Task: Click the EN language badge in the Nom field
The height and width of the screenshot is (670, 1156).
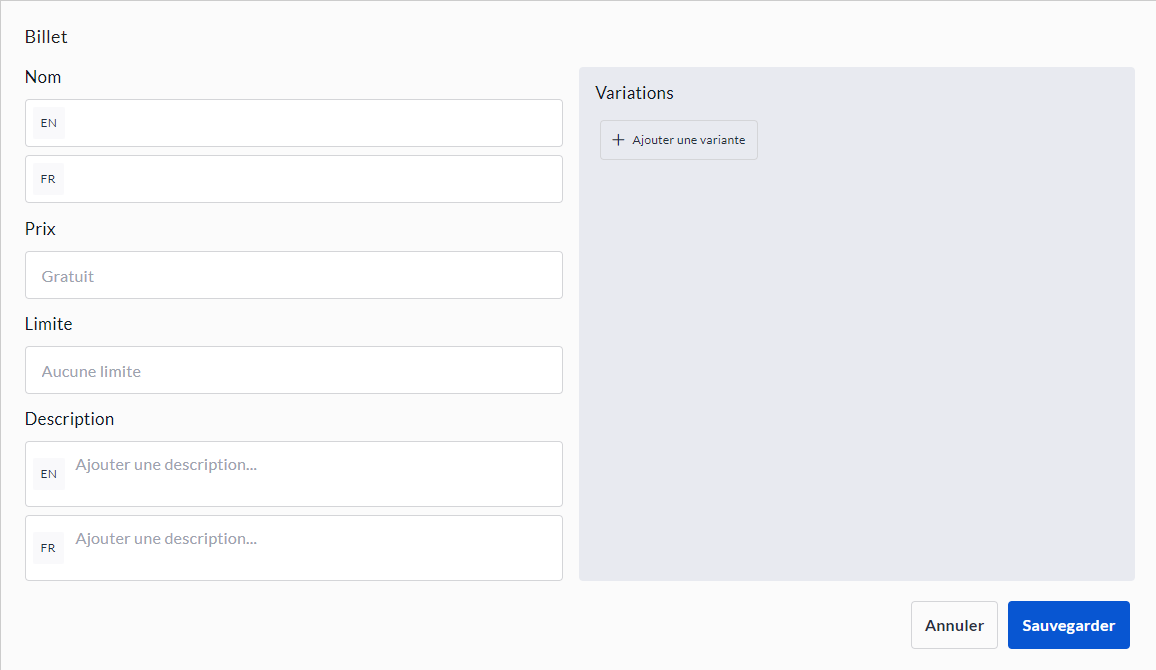Action: (x=48, y=123)
